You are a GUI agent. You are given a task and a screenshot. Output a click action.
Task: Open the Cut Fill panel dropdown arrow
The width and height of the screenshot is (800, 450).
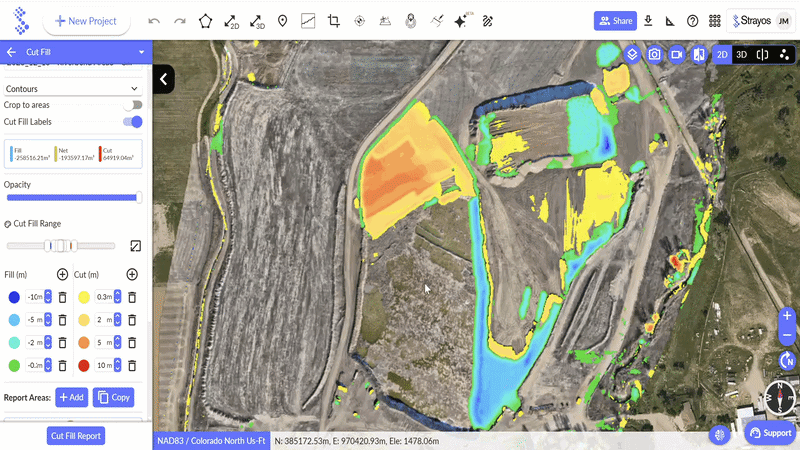(141, 52)
